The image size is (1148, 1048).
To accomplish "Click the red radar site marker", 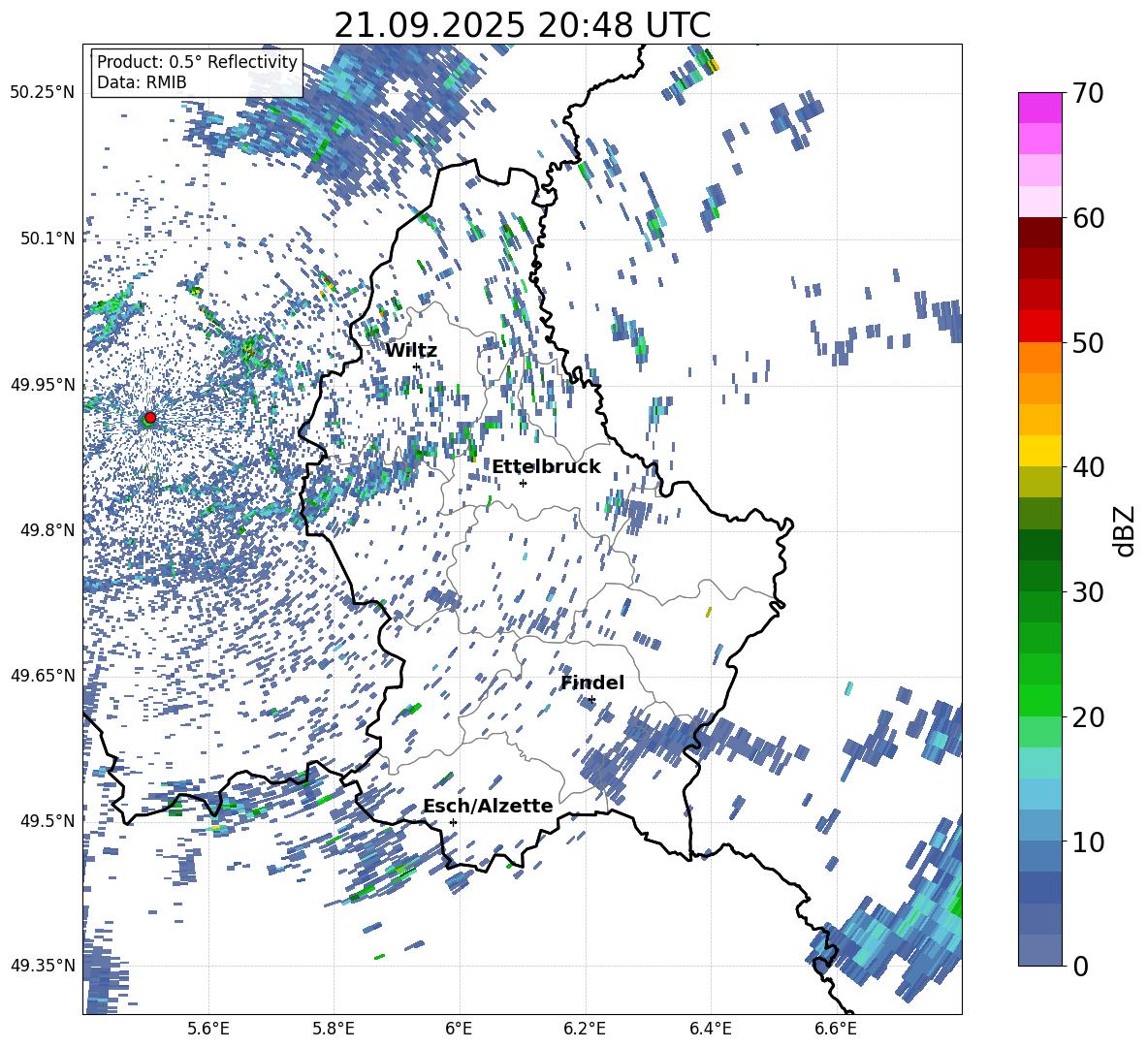I will [x=150, y=417].
